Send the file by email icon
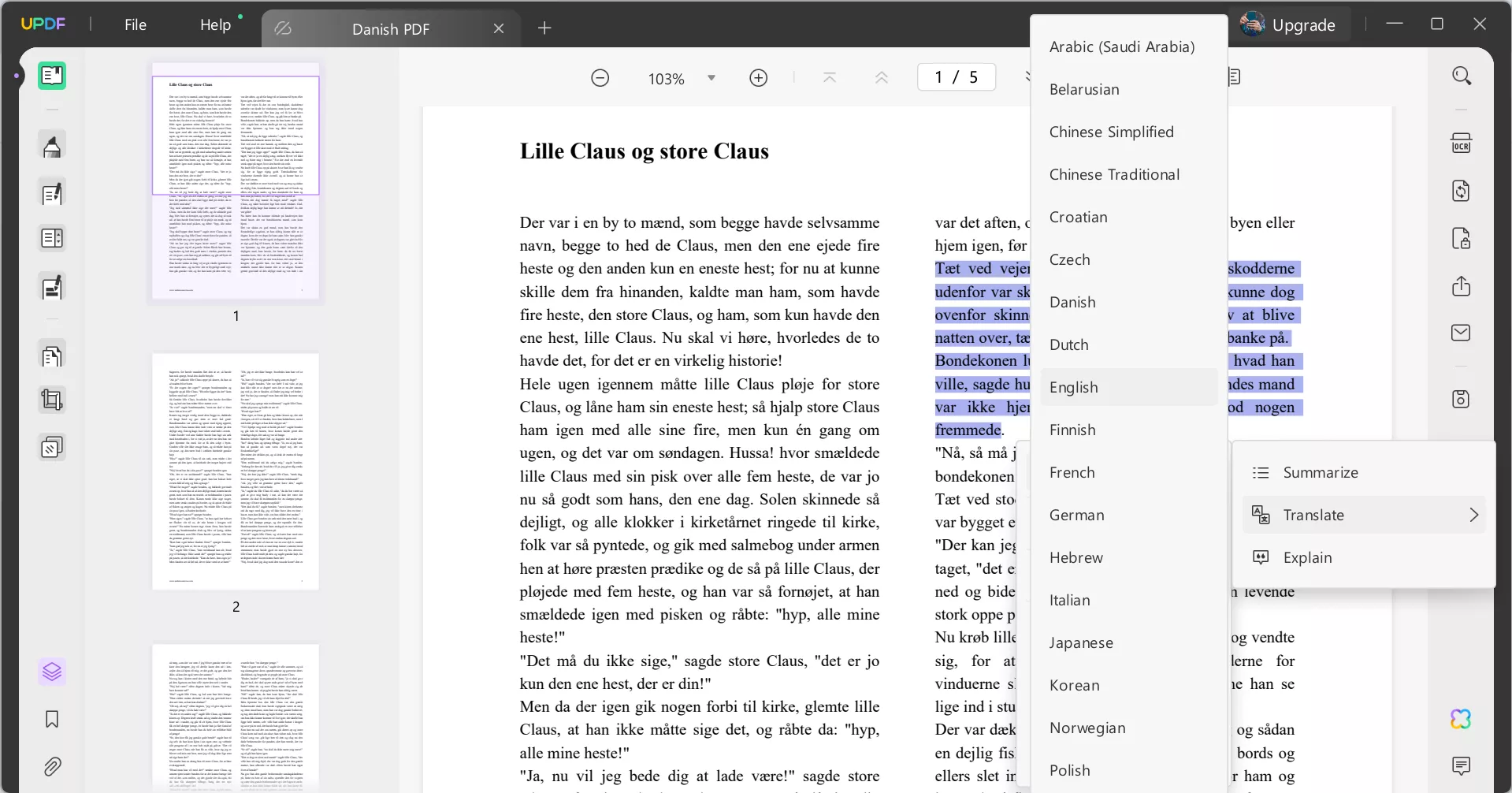The height and width of the screenshot is (793, 1512). pyautogui.click(x=1461, y=333)
